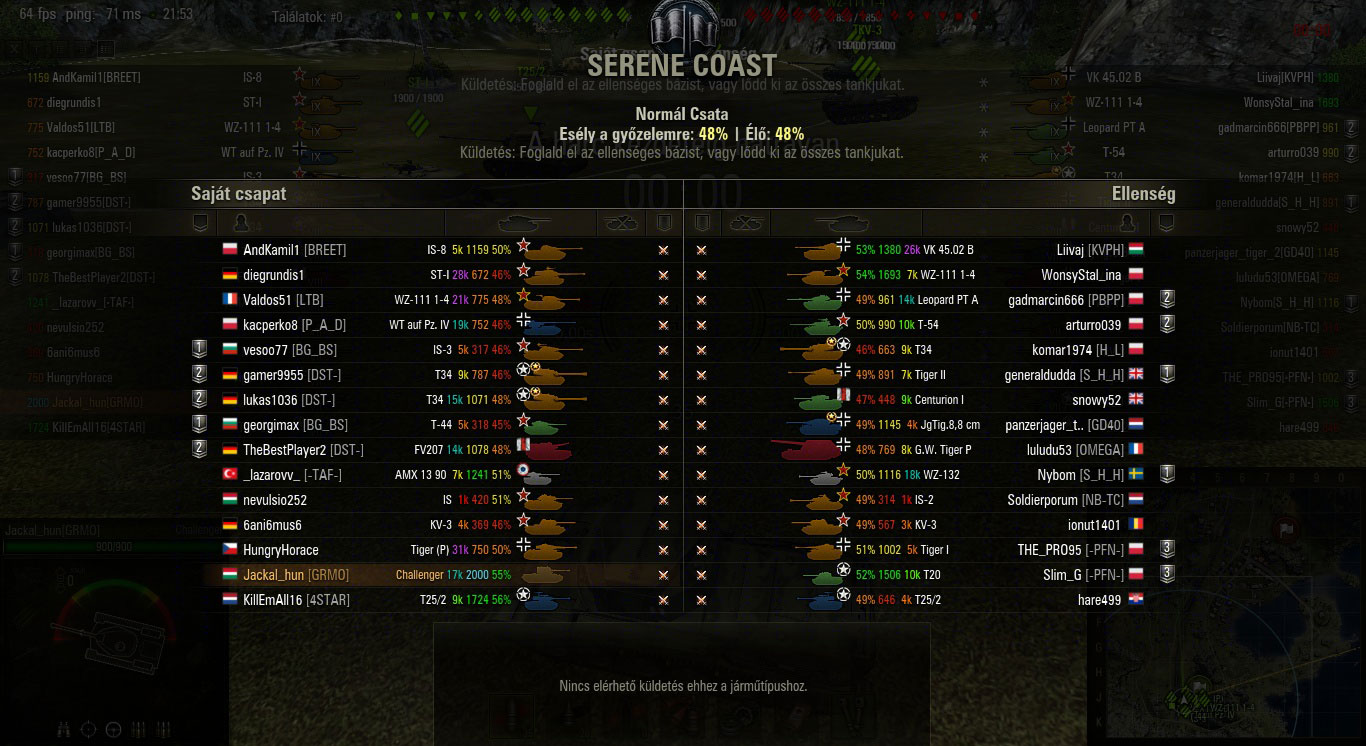Click the Normál Csata battle type label

coord(682,115)
